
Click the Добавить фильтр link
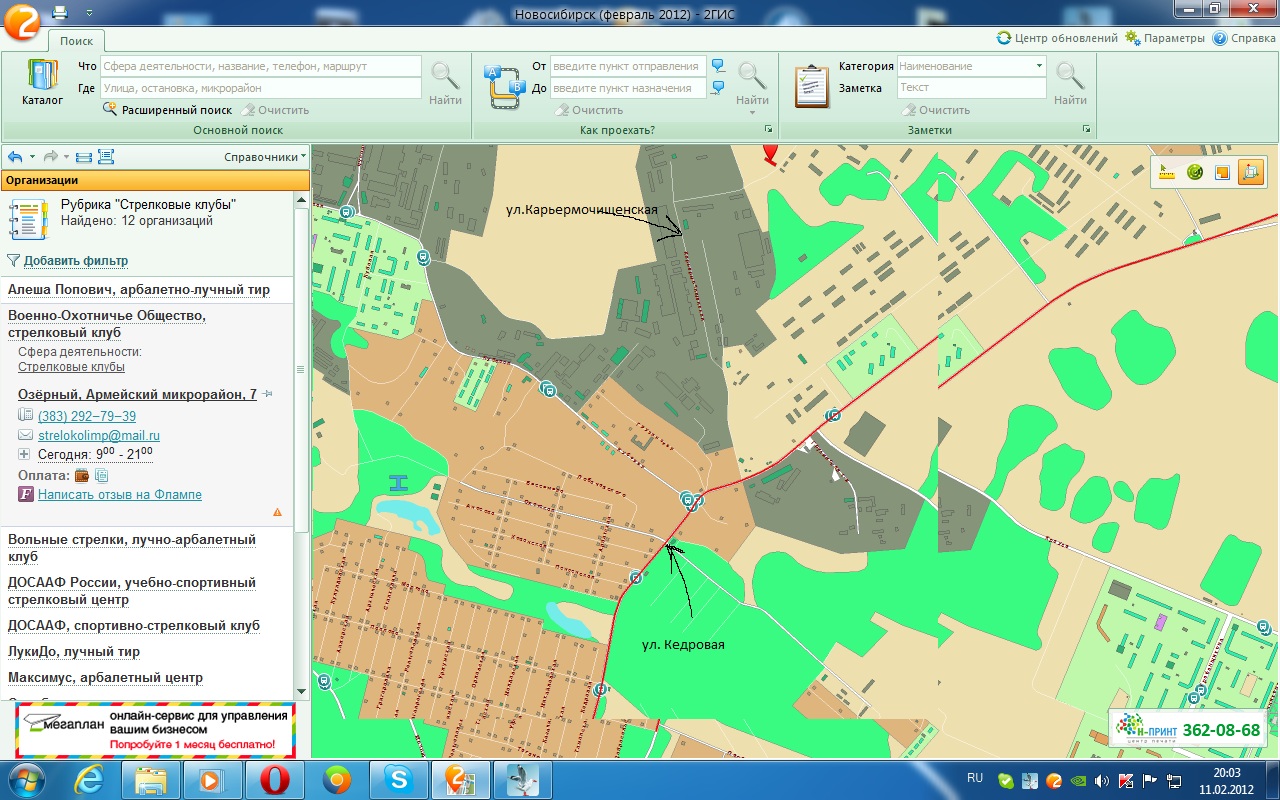point(75,261)
